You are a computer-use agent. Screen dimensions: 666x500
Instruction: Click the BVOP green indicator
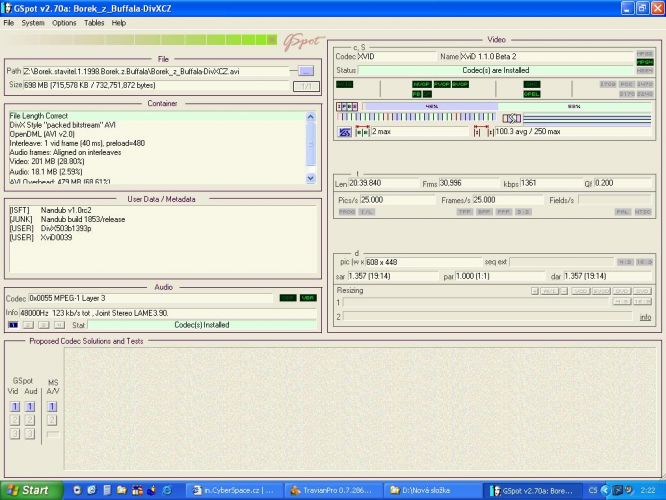[x=460, y=85]
